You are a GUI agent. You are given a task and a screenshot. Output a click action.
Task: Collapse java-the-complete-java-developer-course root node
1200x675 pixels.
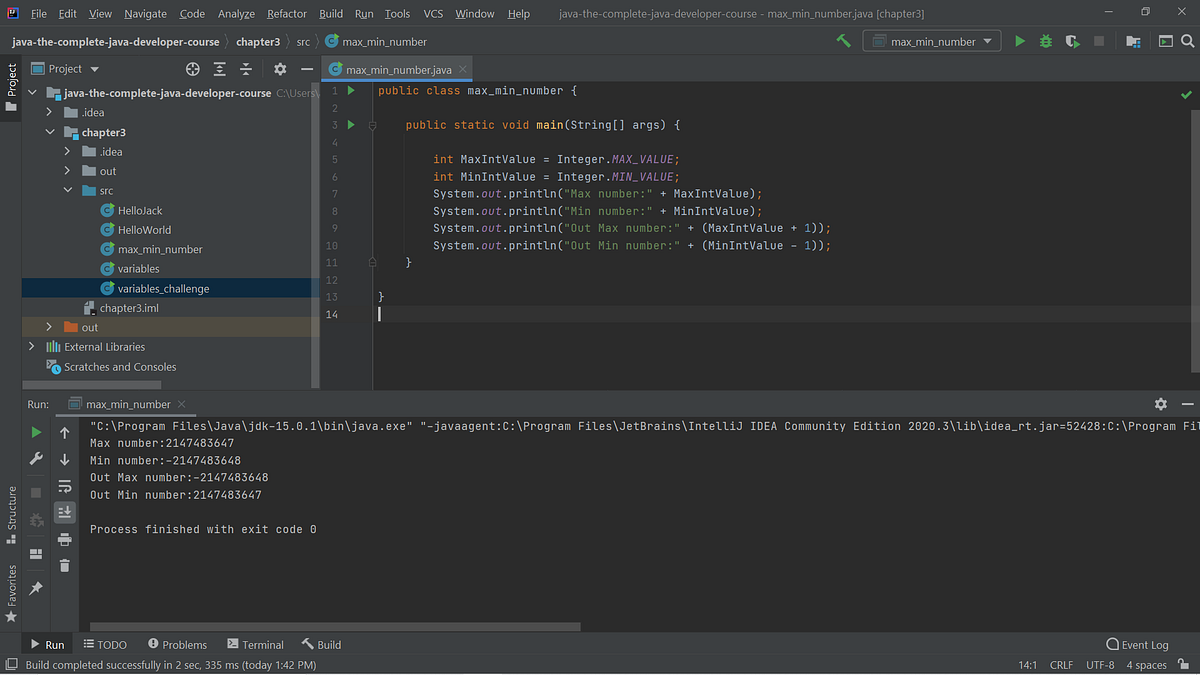tap(32, 93)
